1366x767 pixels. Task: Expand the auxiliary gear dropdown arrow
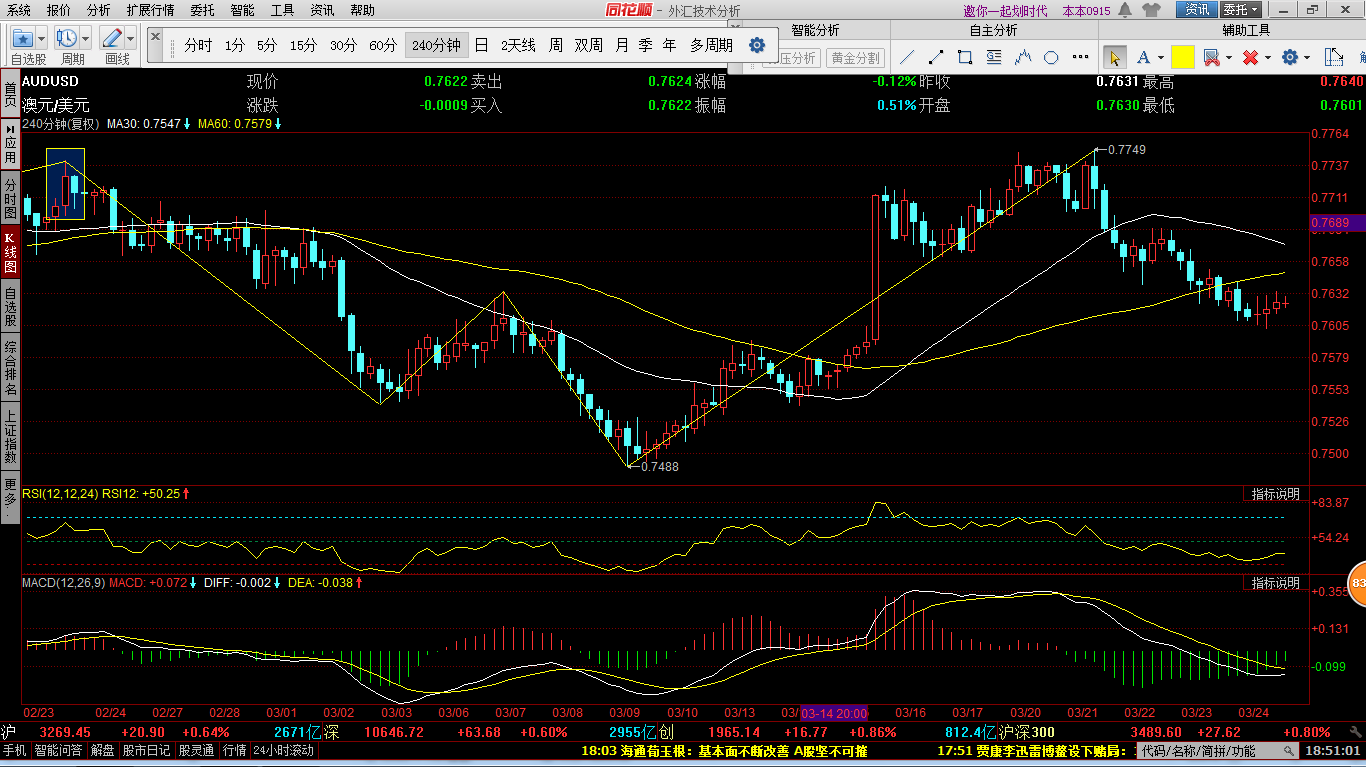tap(1308, 58)
